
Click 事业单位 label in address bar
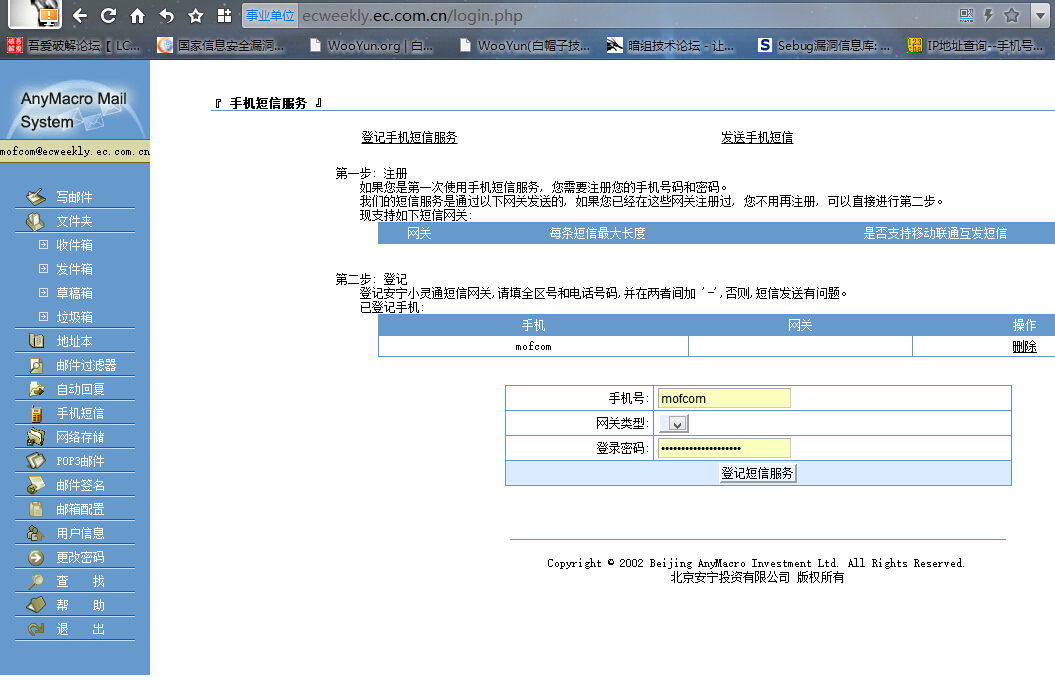[270, 15]
